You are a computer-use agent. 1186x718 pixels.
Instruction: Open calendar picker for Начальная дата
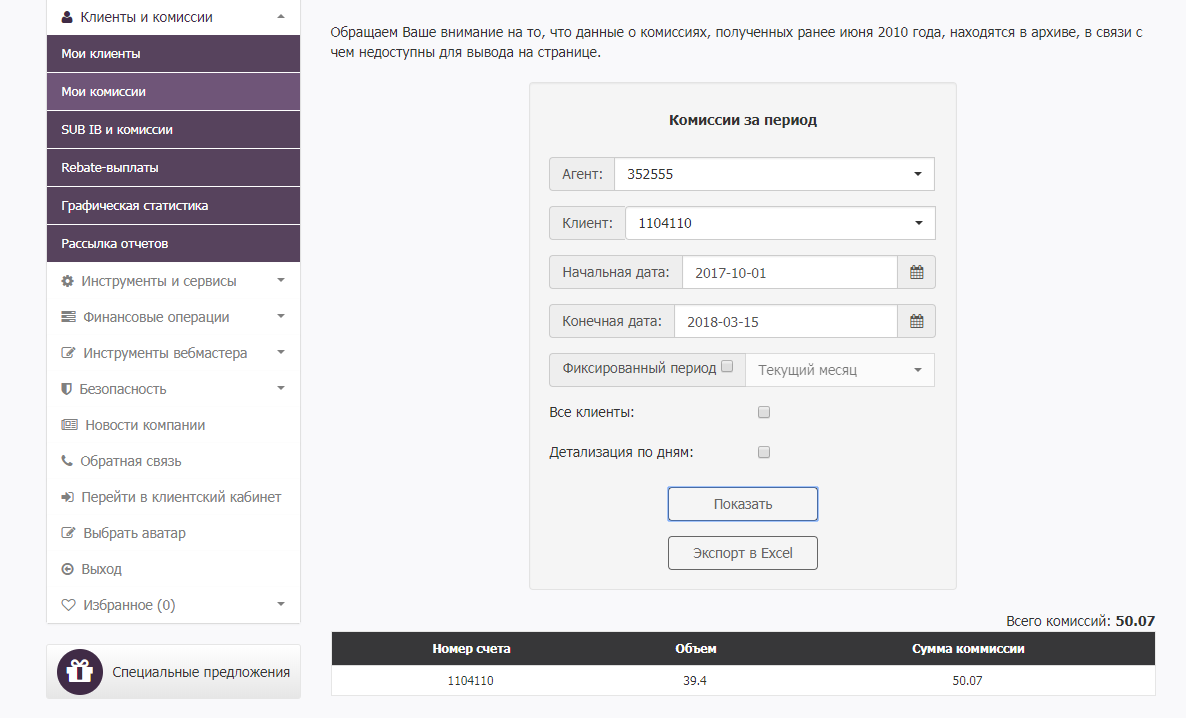point(916,272)
